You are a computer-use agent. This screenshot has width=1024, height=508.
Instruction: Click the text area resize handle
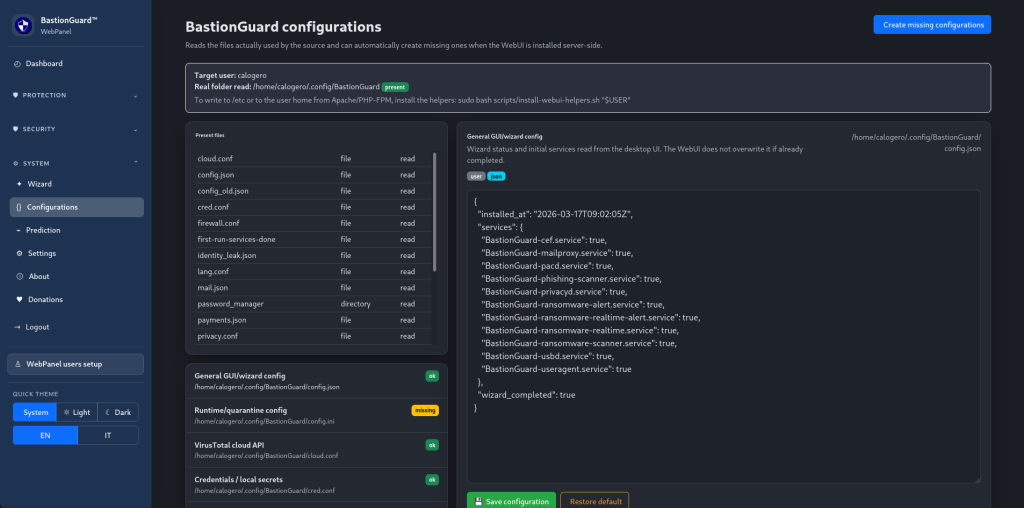click(x=977, y=480)
